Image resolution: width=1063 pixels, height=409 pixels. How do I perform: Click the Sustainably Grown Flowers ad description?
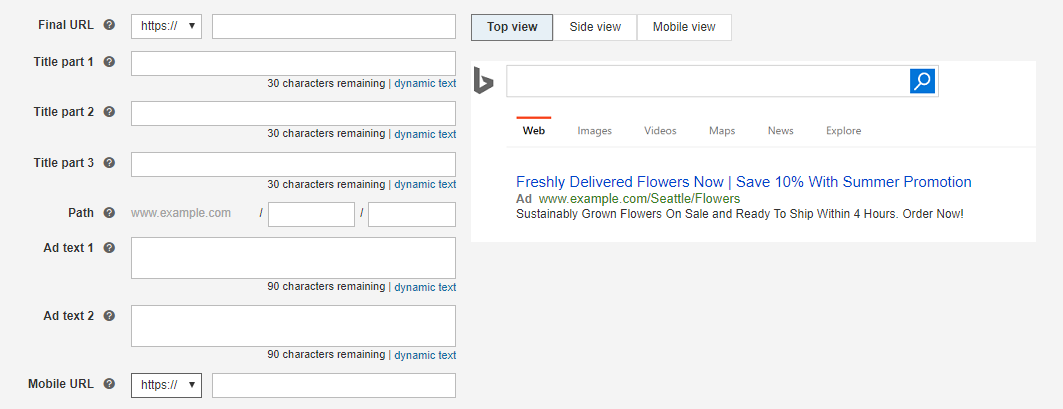pyautogui.click(x=740, y=214)
